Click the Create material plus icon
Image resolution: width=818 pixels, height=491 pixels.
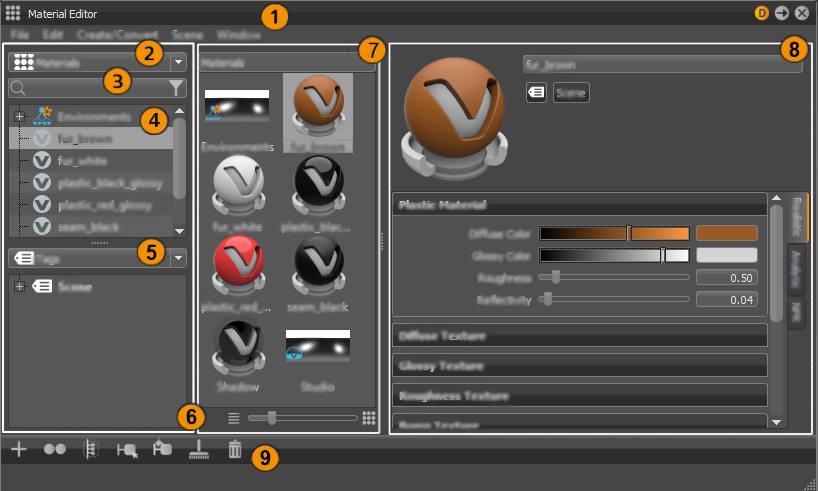click(19, 449)
